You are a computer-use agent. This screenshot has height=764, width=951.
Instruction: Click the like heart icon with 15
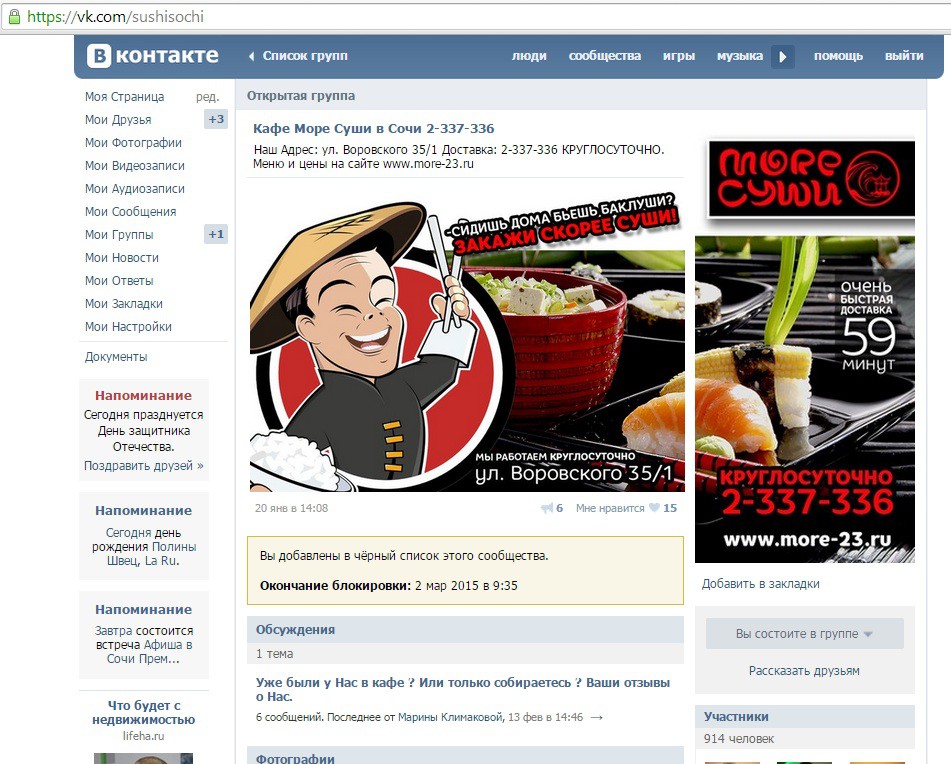654,508
